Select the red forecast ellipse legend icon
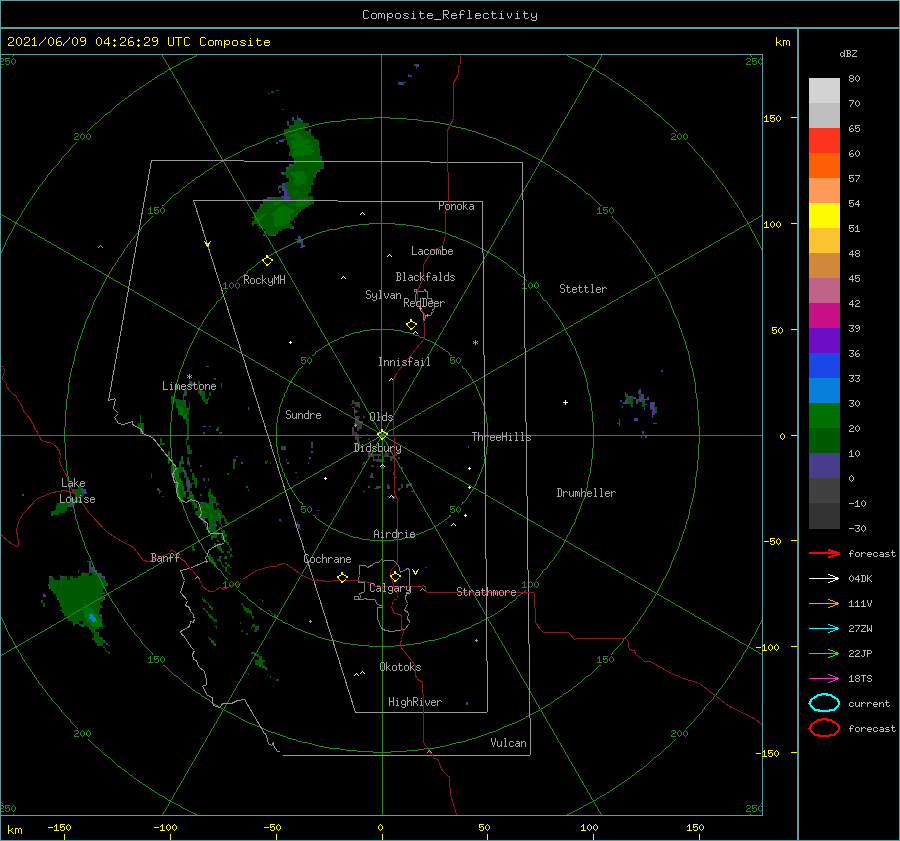This screenshot has height=841, width=900. click(x=824, y=728)
